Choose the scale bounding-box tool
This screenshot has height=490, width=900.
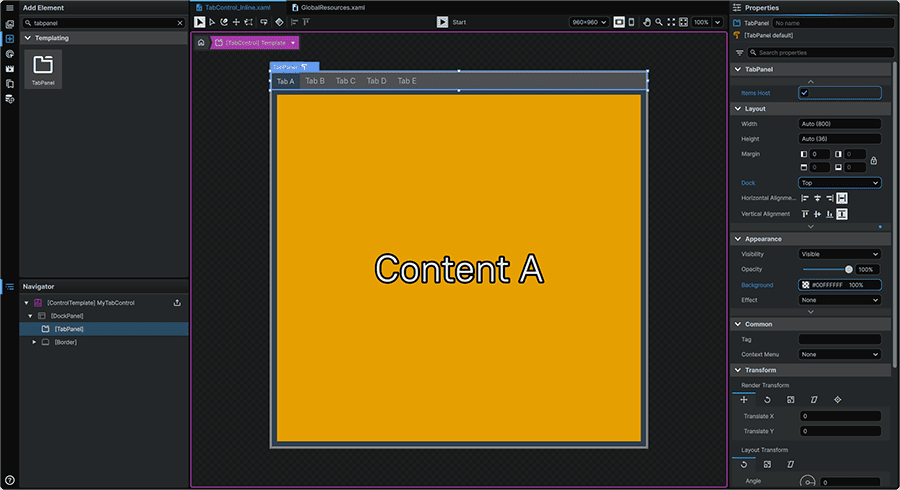click(249, 22)
